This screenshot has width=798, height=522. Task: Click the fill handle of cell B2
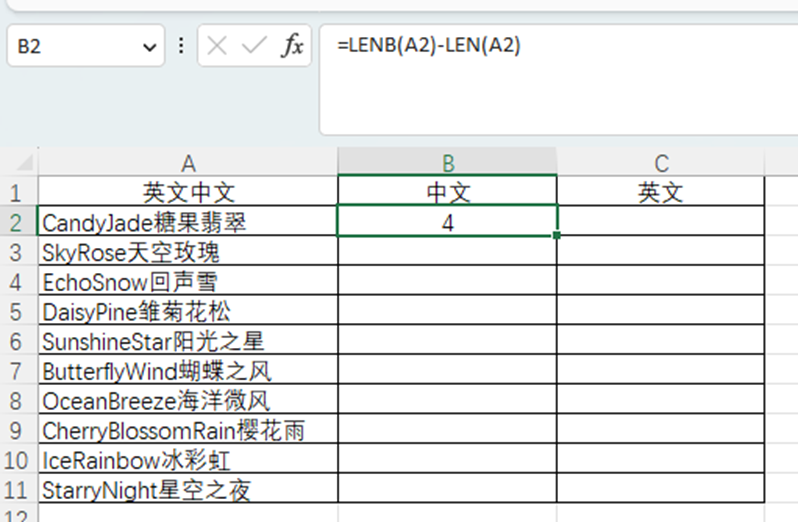pyautogui.click(x=557, y=235)
